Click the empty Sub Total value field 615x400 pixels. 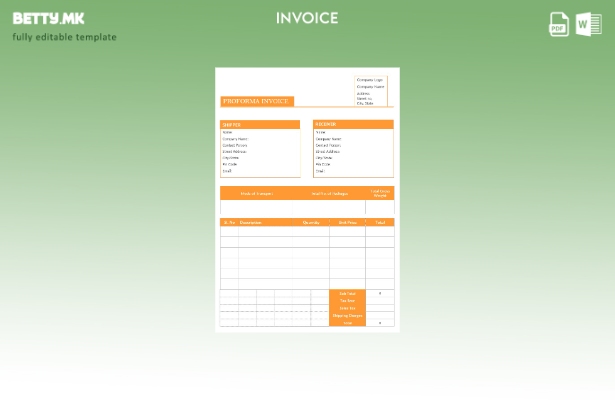[380, 293]
